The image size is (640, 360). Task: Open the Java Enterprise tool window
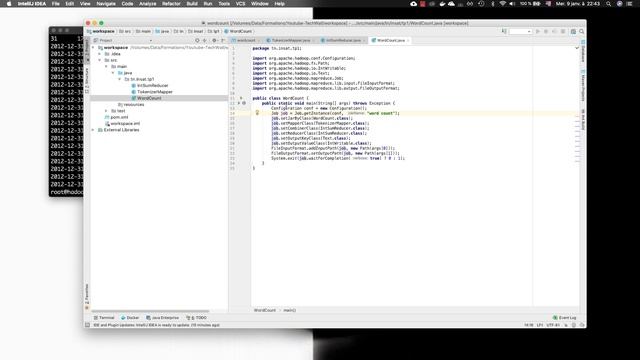click(x=162, y=318)
